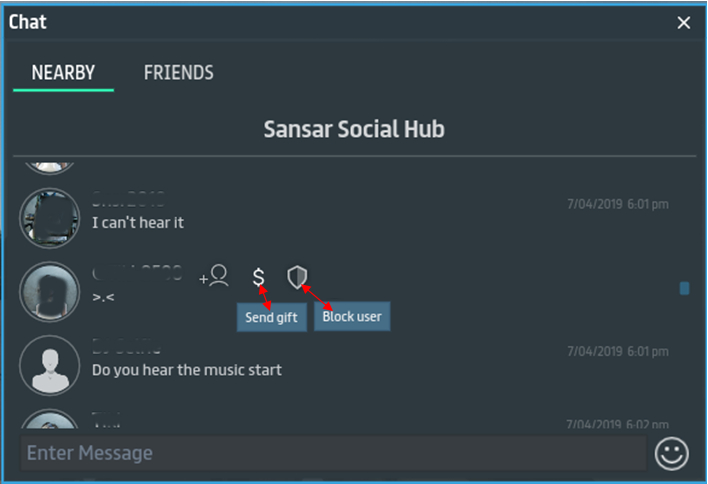Close the Chat window
This screenshot has height=484, width=708.
point(684,22)
